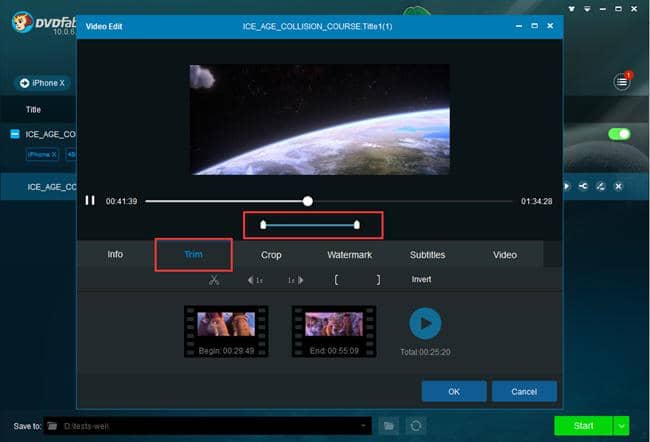Click the seek bar after the knob
This screenshot has width=650, height=442.
(x=412, y=201)
